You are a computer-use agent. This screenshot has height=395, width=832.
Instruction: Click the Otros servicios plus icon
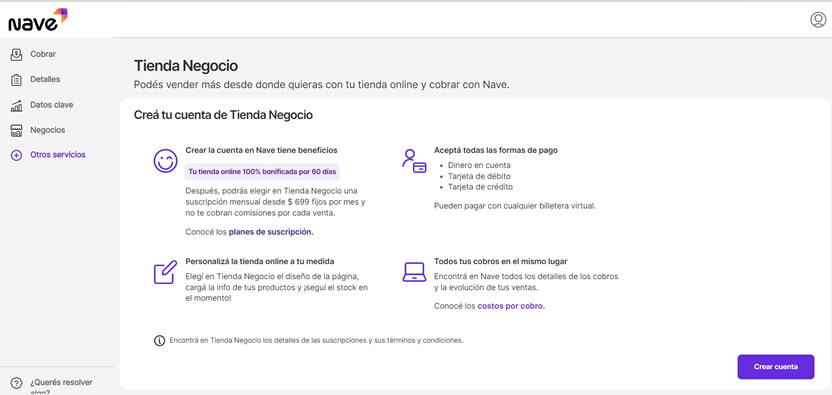click(x=16, y=156)
